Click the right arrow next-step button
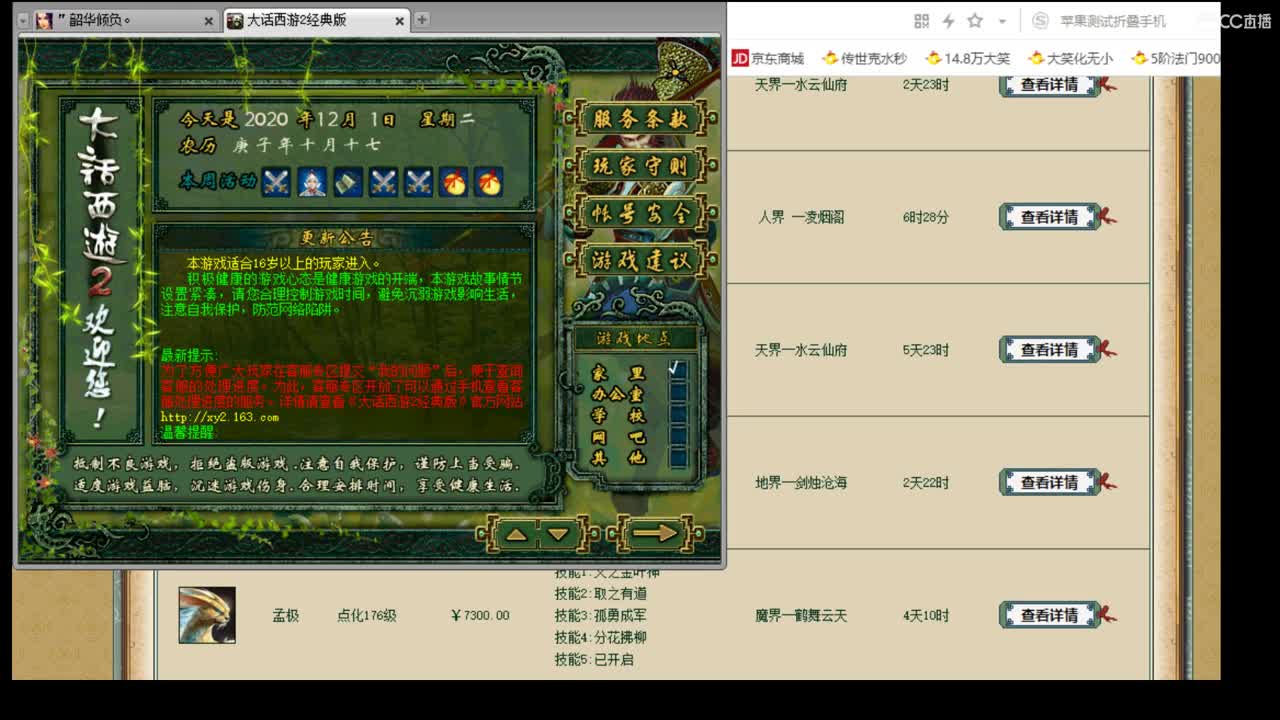Image resolution: width=1280 pixels, height=720 pixels. pos(655,534)
